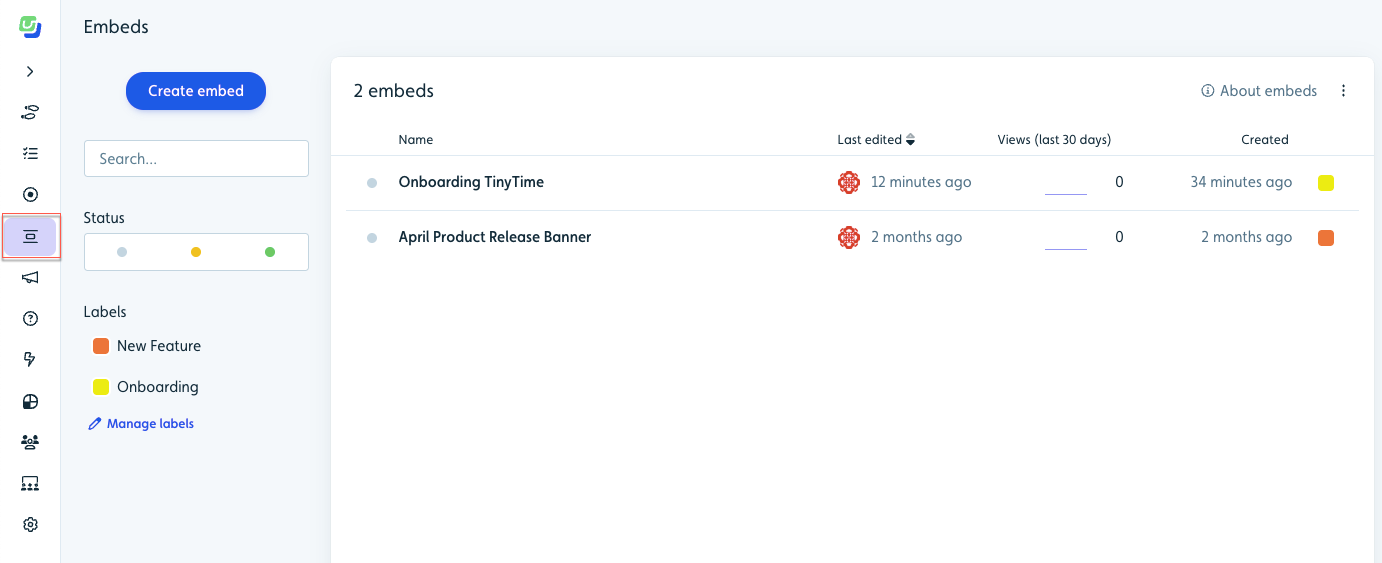Click the pencil icon beside Manage labels
This screenshot has height=563, width=1382.
(x=95, y=424)
